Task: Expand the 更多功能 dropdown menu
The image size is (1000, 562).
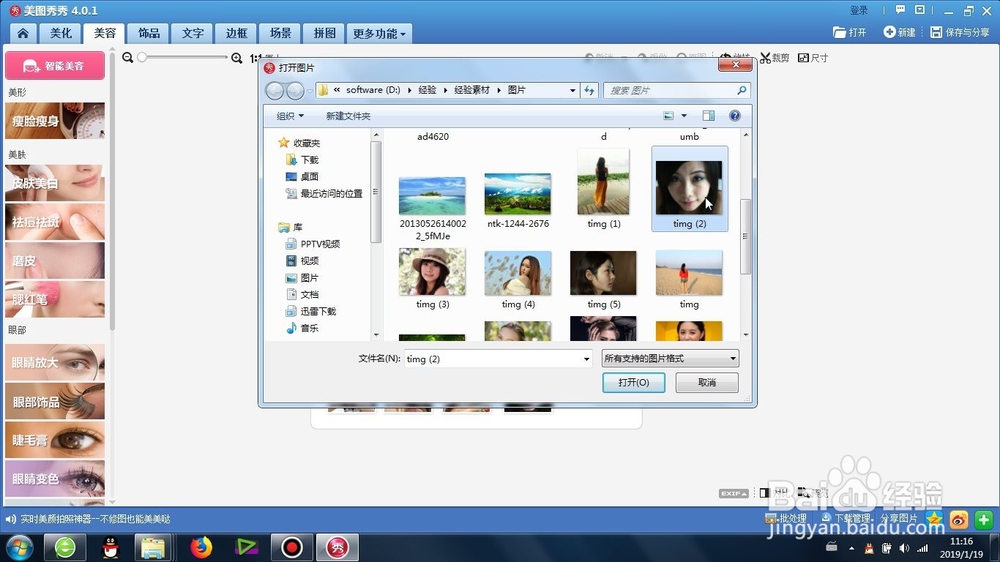Action: click(x=379, y=33)
